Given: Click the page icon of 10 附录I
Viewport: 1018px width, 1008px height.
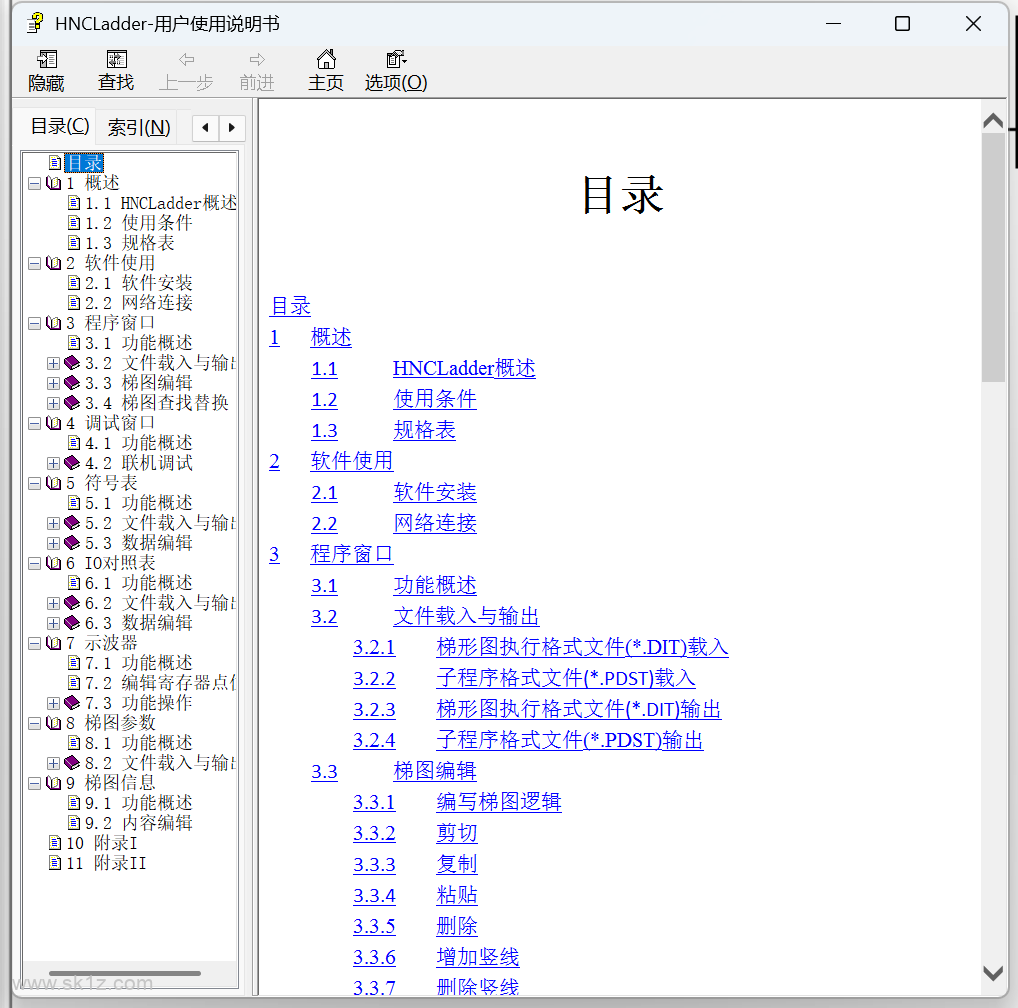Looking at the screenshot, I should pyautogui.click(x=56, y=843).
